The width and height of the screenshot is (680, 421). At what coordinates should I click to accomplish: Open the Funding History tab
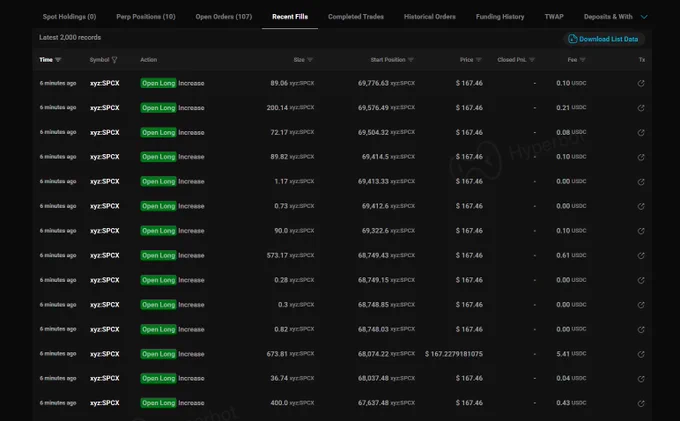click(500, 16)
